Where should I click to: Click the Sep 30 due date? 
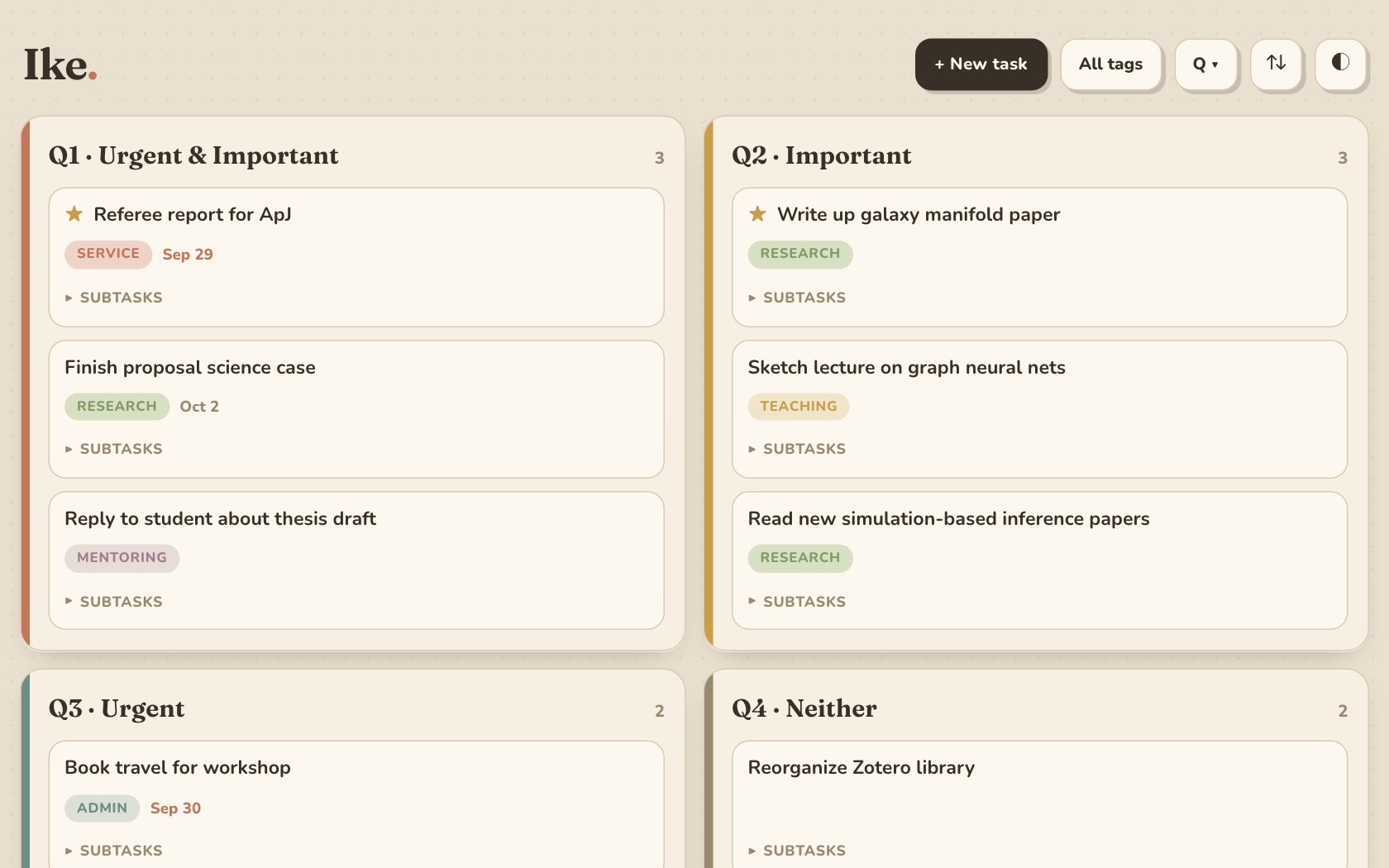(175, 808)
